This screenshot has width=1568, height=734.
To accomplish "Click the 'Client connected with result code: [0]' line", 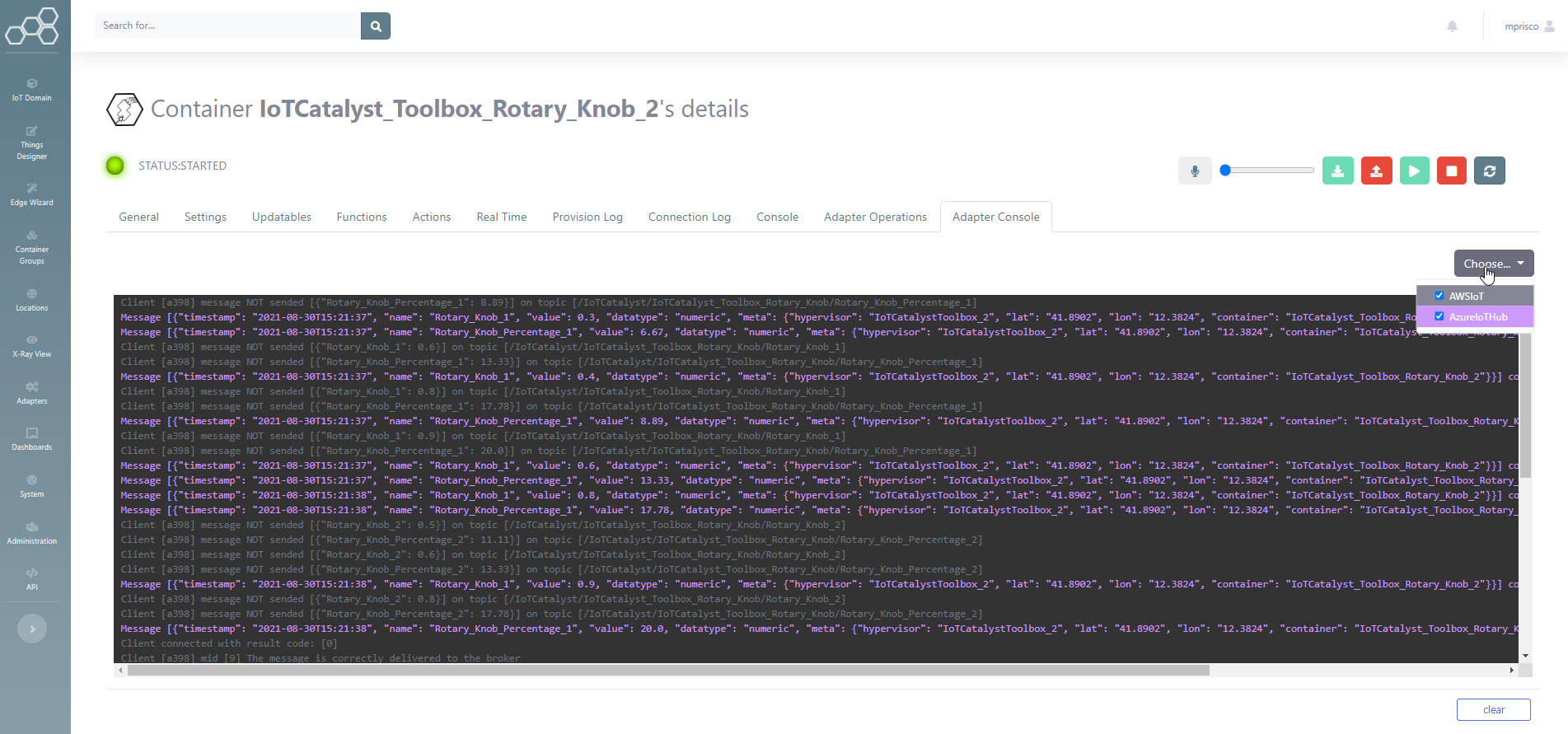I will point(229,643).
